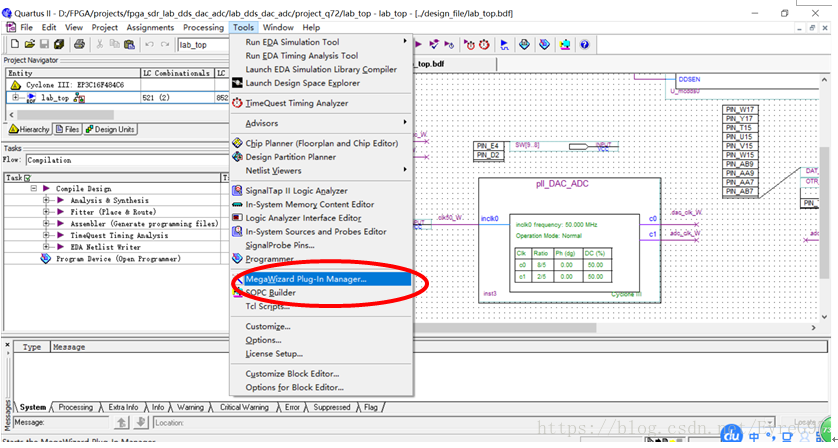
Task: Switch to the Hierarchy tab
Action: click(x=29, y=129)
